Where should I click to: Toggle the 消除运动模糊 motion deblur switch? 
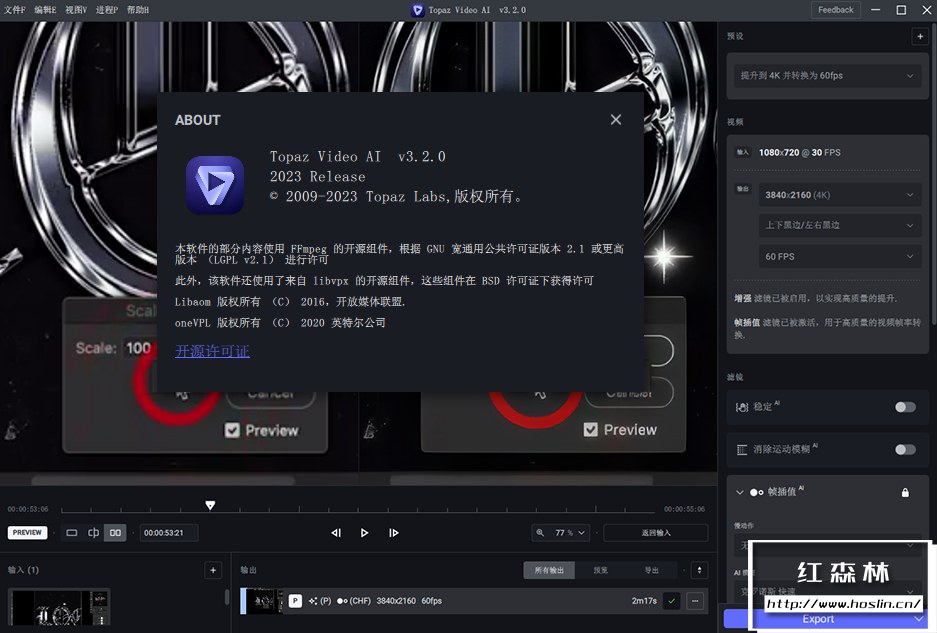905,449
